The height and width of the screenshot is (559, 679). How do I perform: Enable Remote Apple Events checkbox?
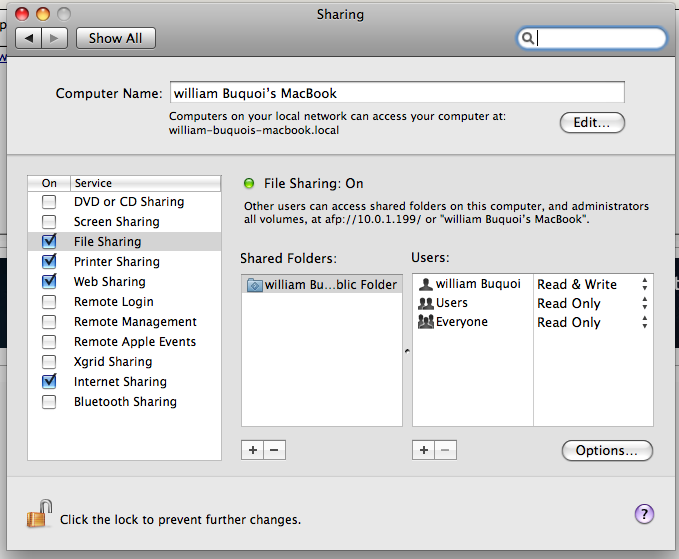click(49, 342)
